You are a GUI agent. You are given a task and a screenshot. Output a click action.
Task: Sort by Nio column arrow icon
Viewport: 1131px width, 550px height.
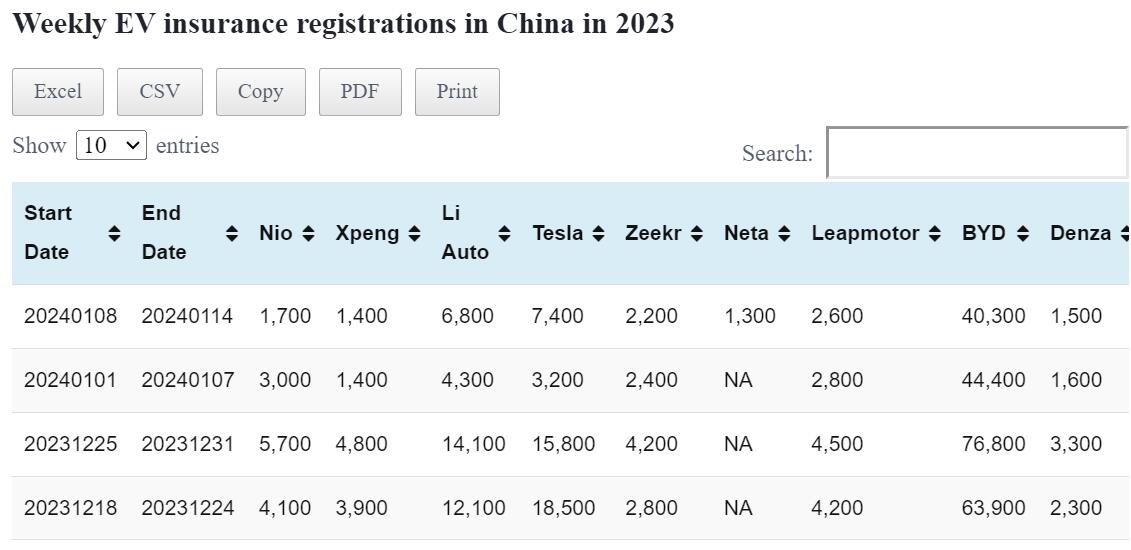[x=308, y=233]
